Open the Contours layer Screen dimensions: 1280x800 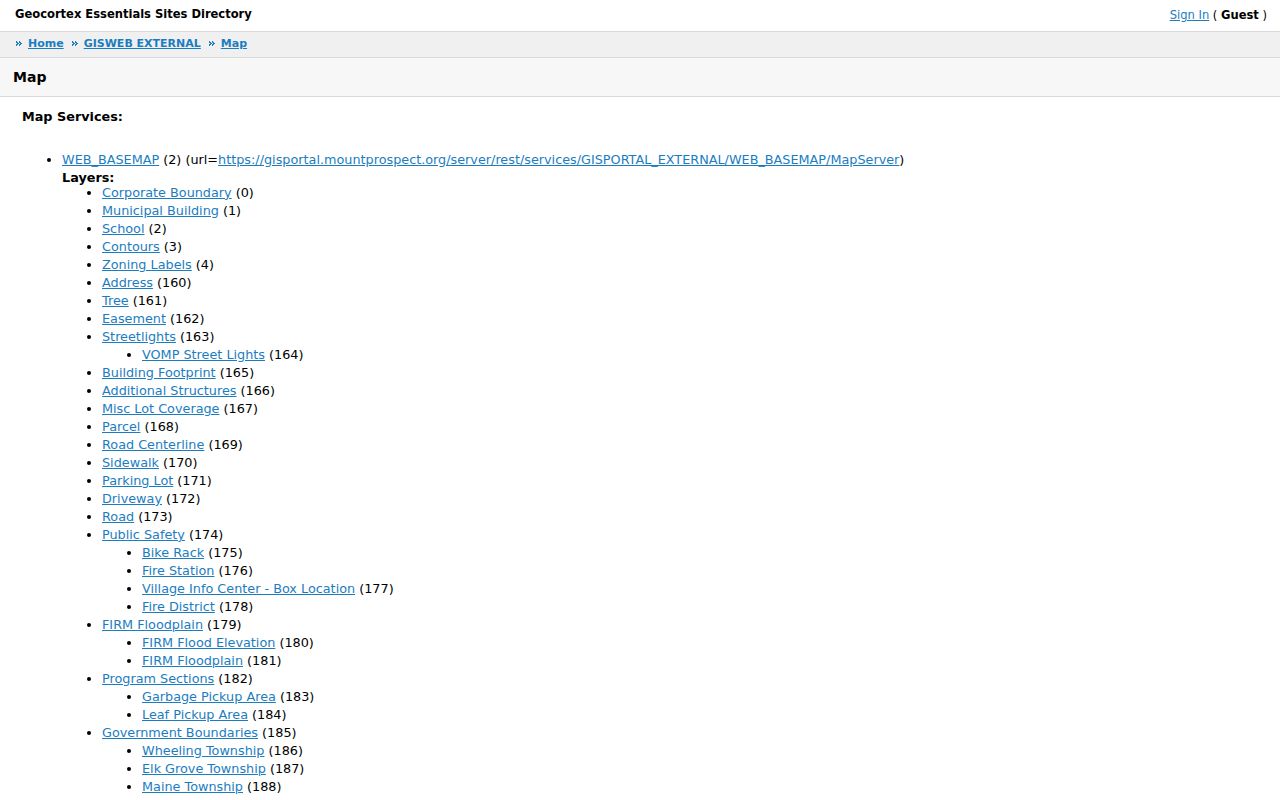[131, 247]
